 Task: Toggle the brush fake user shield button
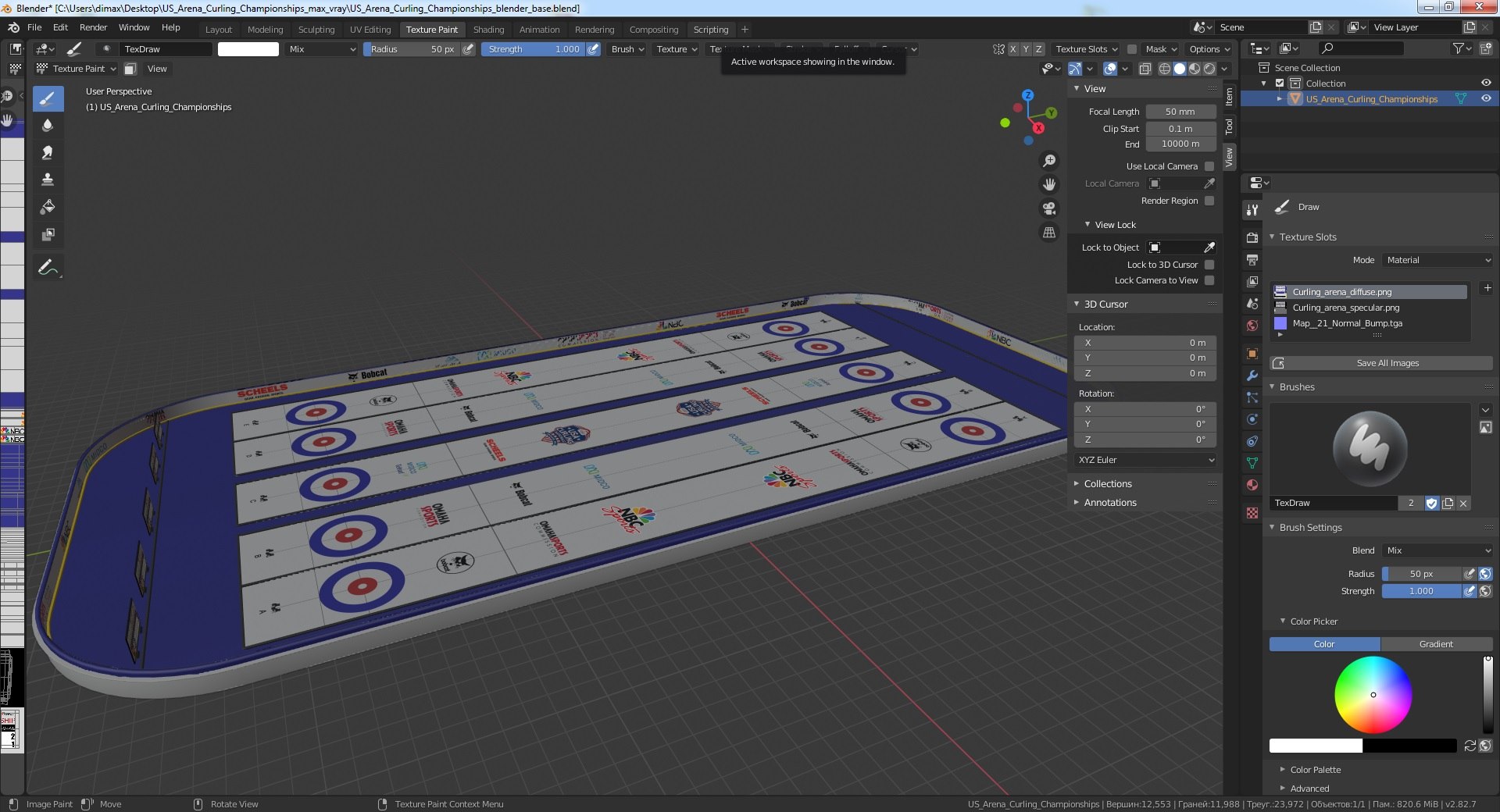(1431, 504)
